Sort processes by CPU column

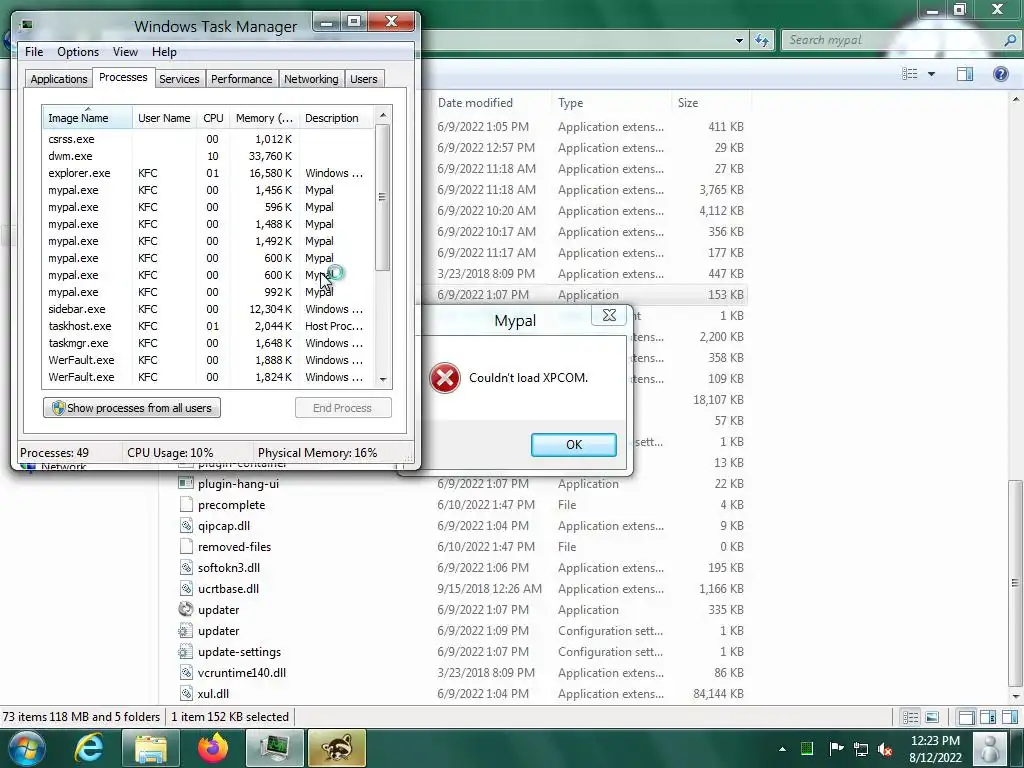(x=213, y=118)
